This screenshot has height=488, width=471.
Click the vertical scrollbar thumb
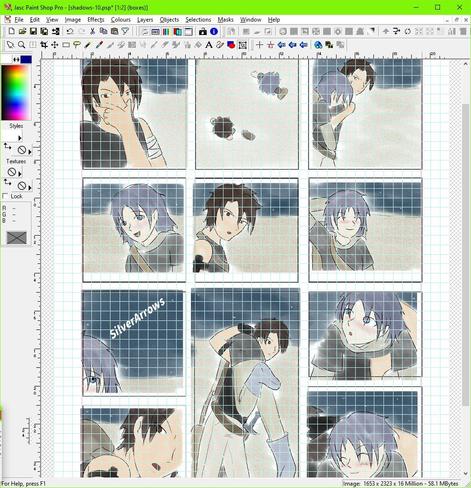pos(466,255)
